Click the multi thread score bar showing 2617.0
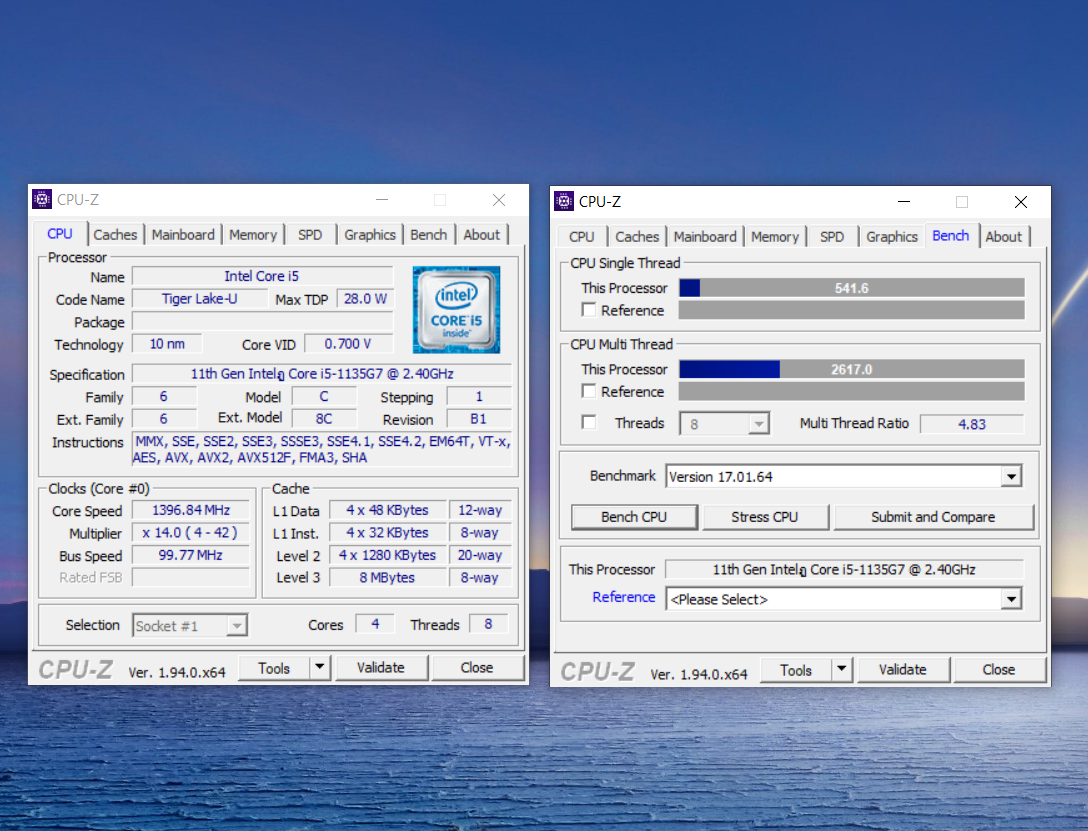 [851, 369]
